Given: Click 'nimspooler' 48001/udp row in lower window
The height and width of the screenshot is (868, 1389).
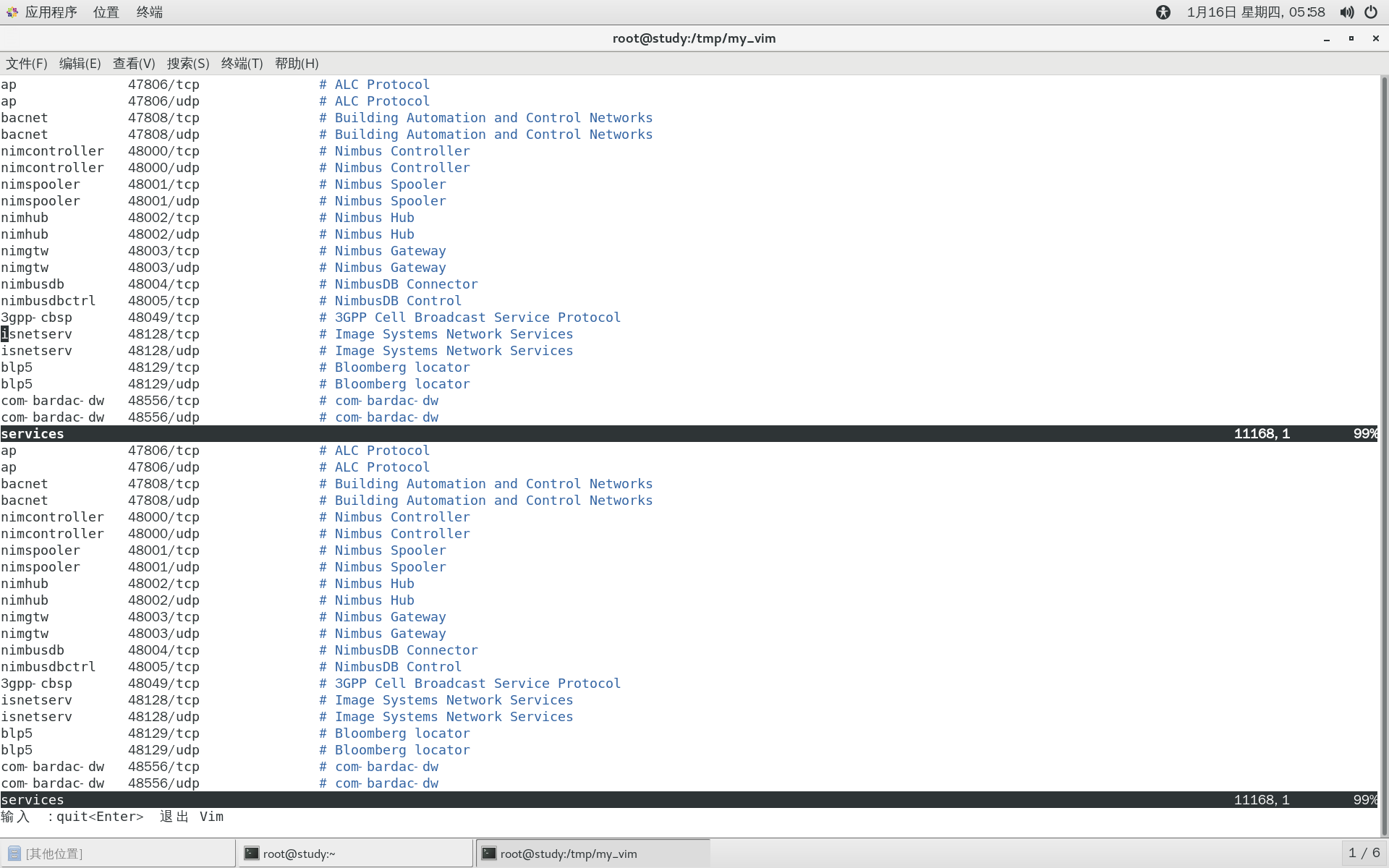Looking at the screenshot, I should tap(41, 567).
